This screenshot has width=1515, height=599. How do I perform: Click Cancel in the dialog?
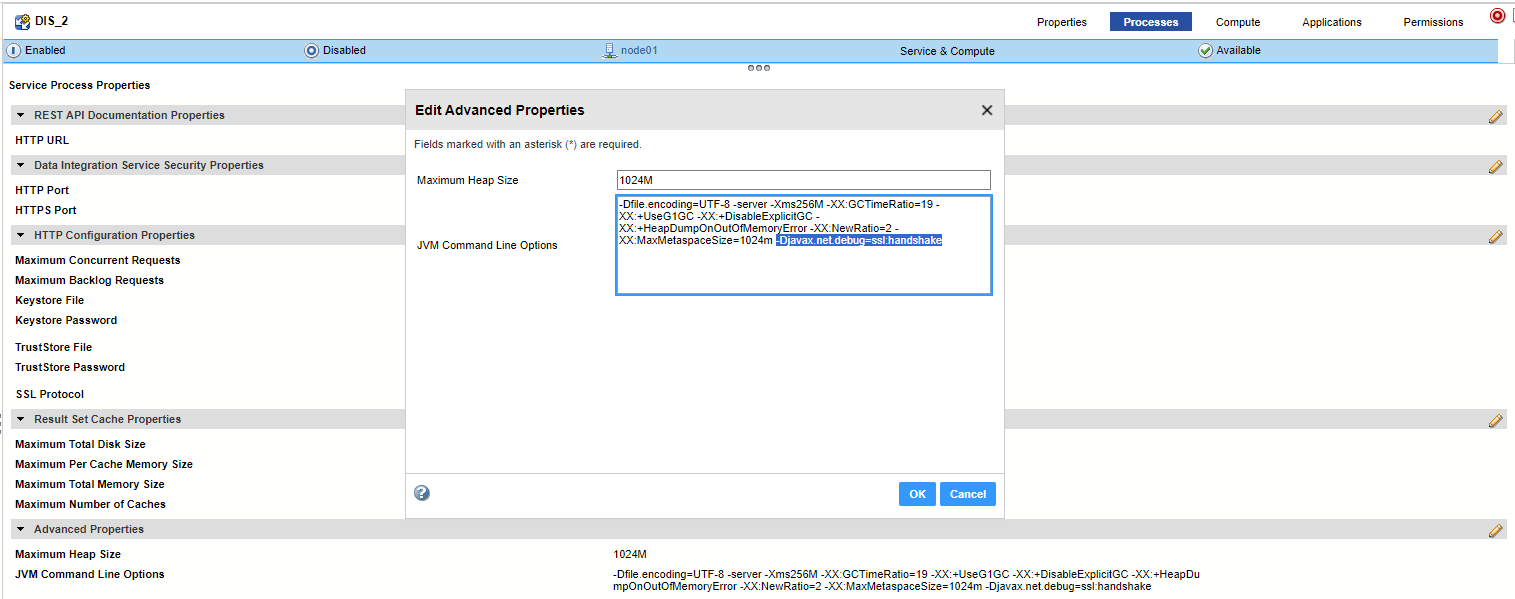tap(968, 494)
